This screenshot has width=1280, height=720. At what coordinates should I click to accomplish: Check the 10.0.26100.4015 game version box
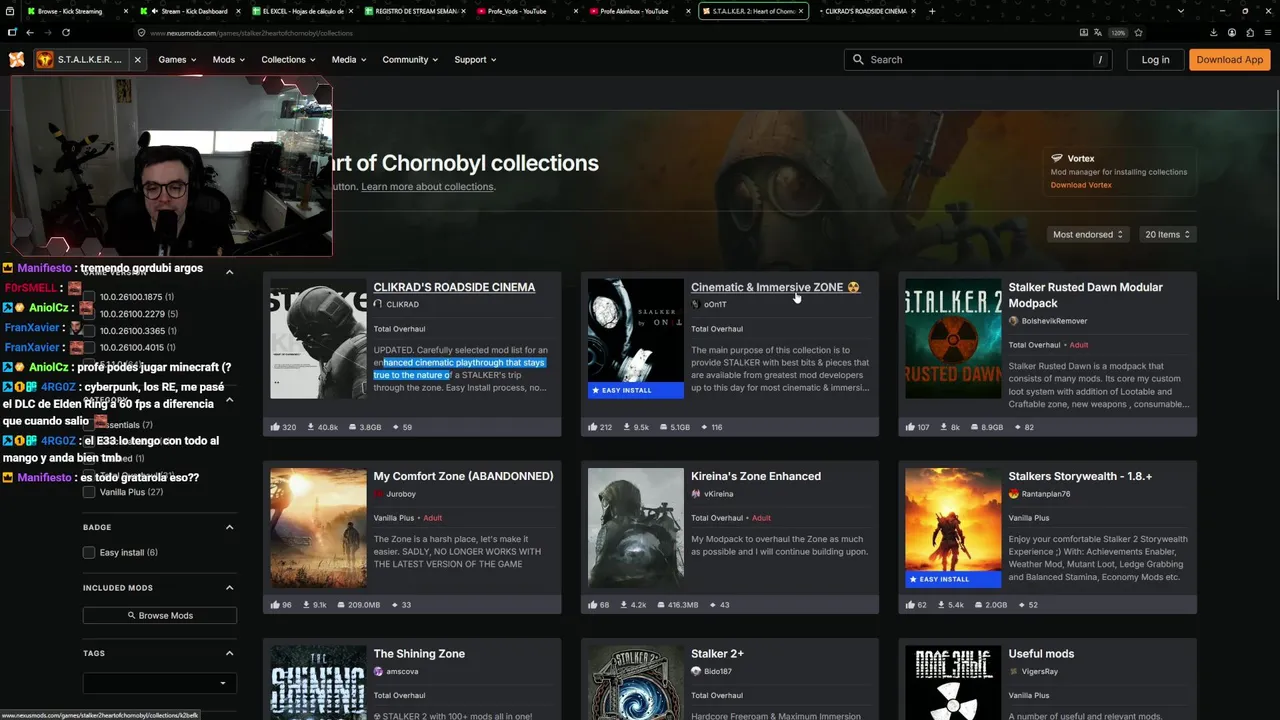(x=89, y=348)
